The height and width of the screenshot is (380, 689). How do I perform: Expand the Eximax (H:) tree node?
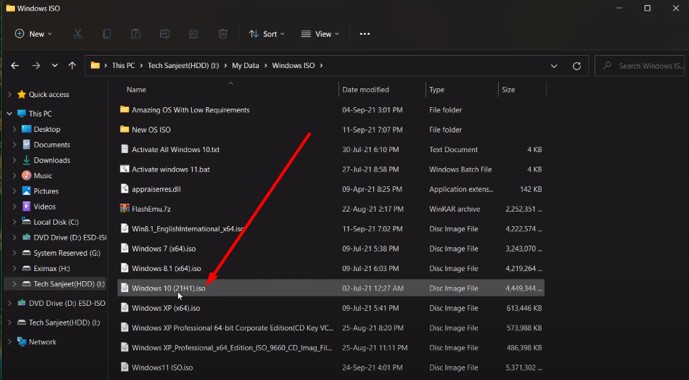pyautogui.click(x=14, y=268)
